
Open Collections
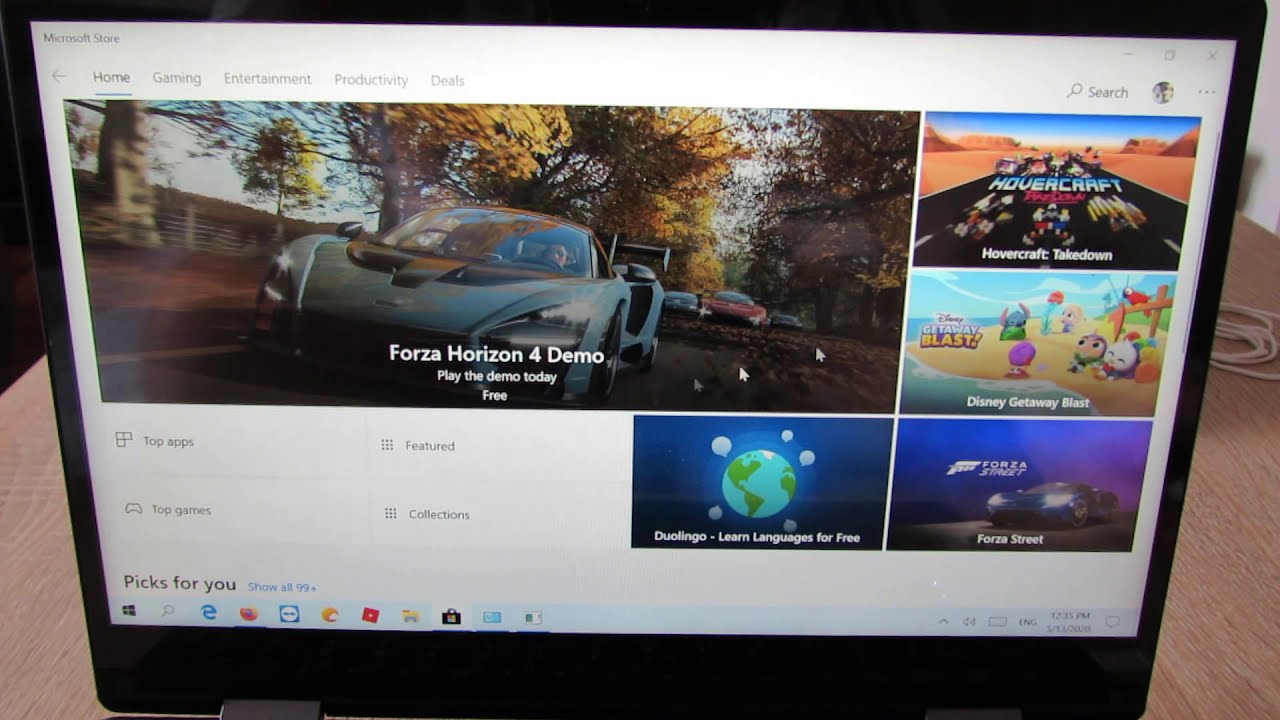coord(426,514)
